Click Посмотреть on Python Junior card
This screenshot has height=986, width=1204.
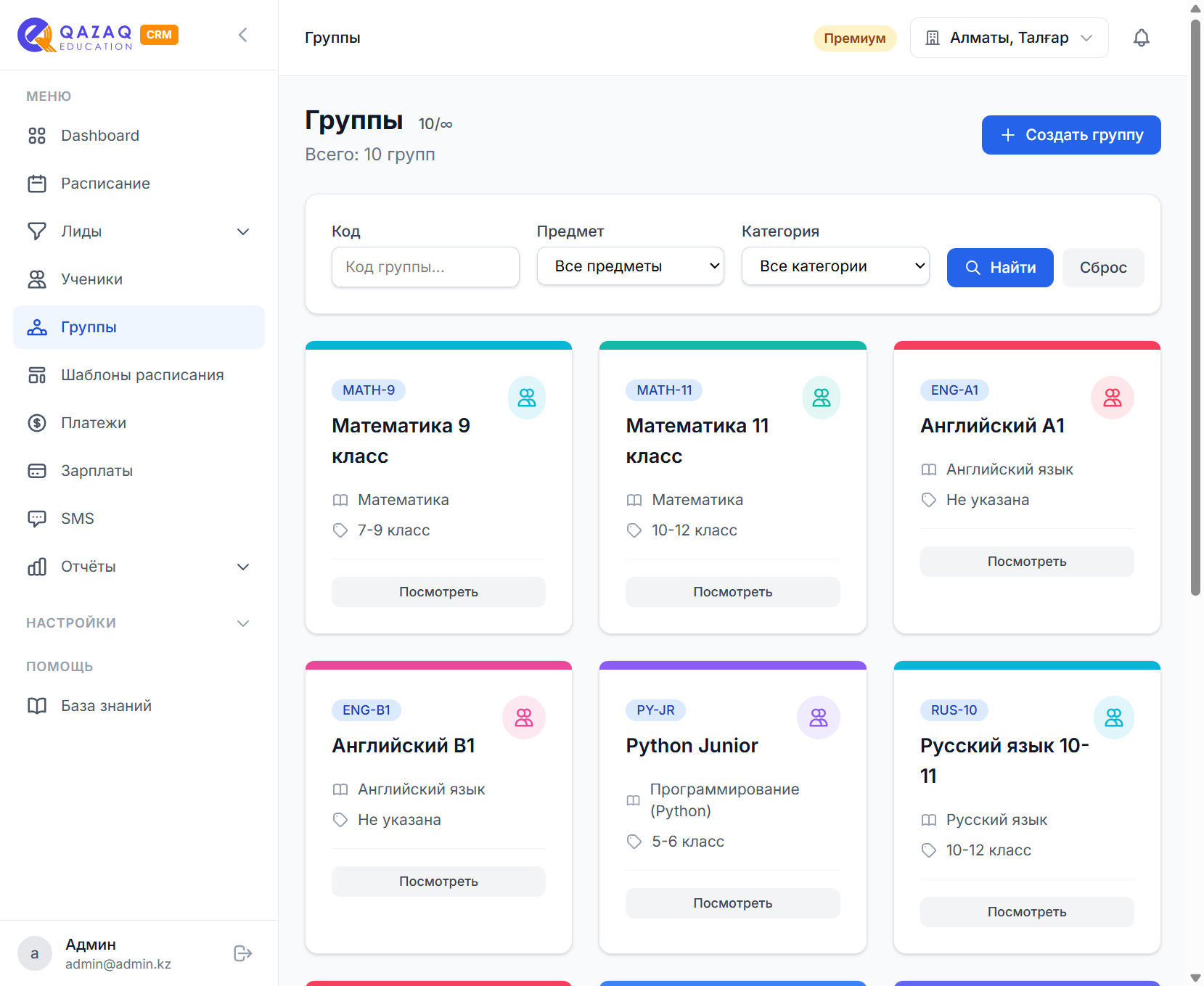(x=733, y=903)
